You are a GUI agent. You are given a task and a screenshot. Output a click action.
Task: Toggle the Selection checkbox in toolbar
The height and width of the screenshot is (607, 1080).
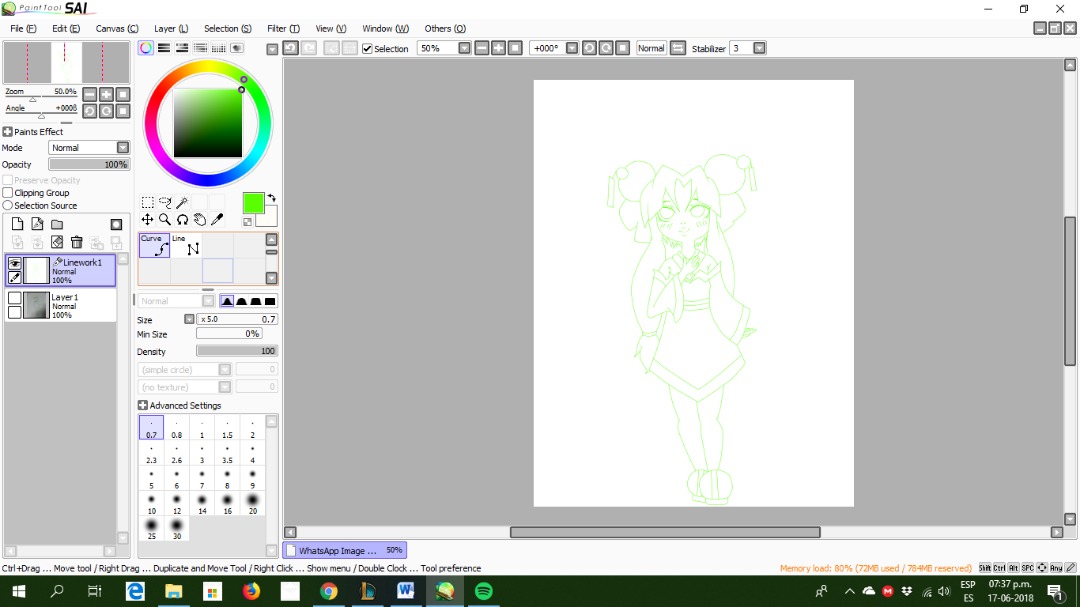coord(367,48)
